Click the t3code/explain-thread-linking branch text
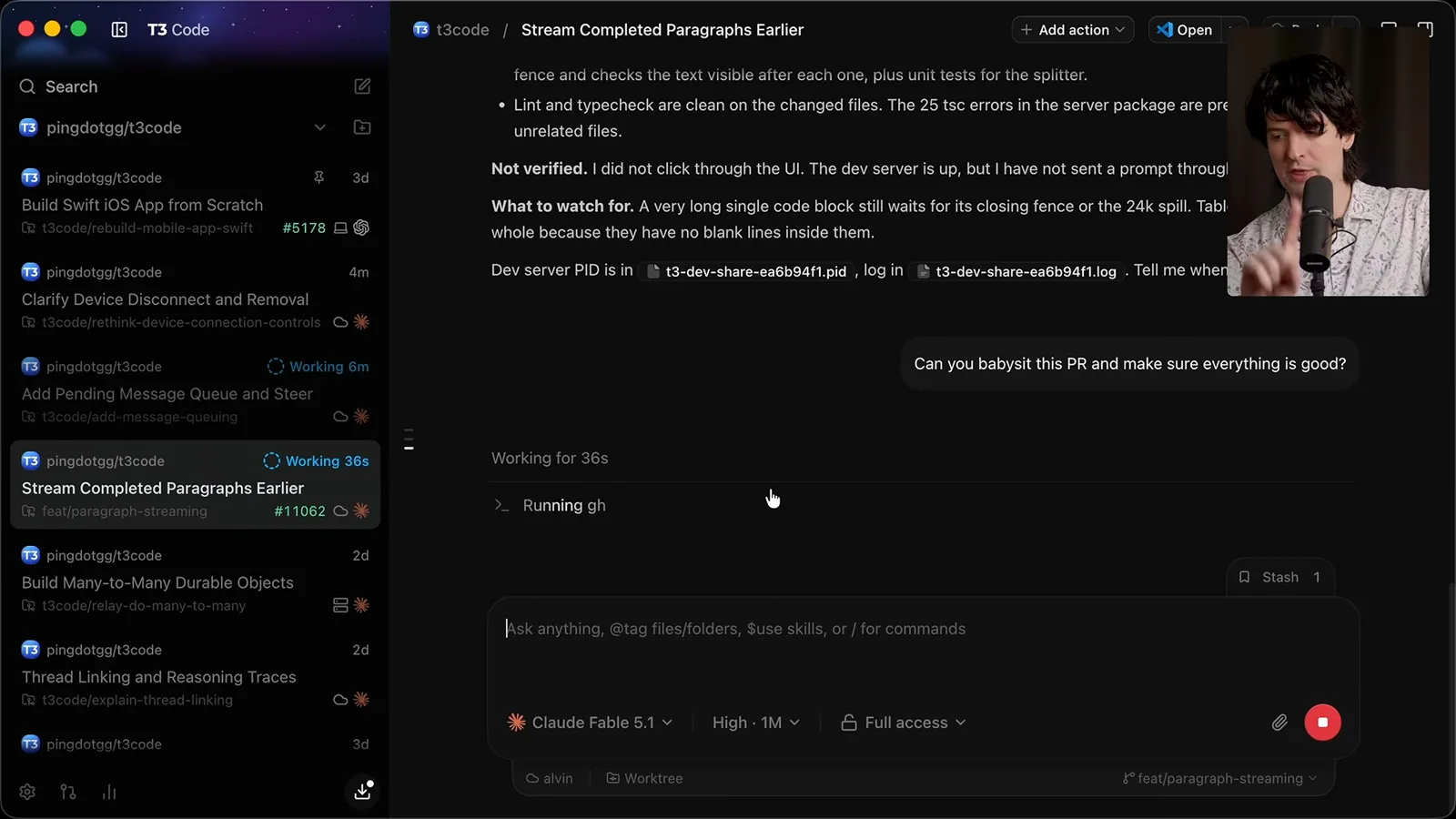Screen dimensions: 1456x819 point(137,700)
